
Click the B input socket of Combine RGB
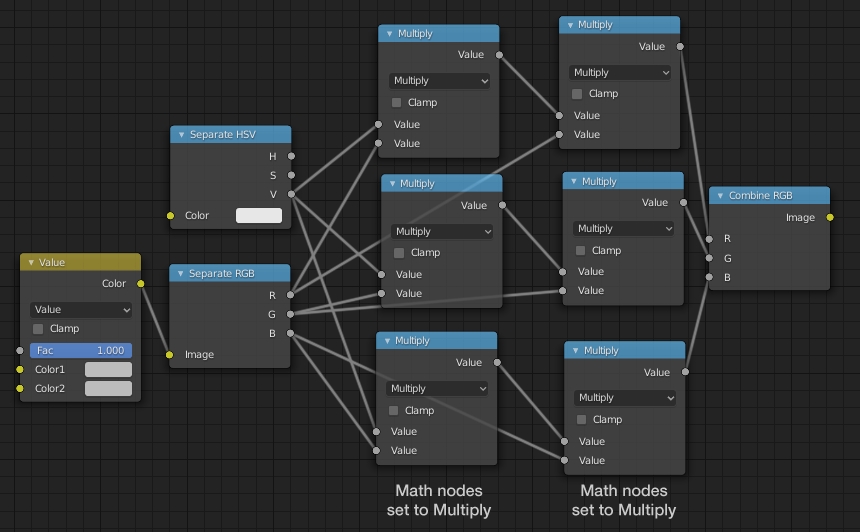[x=709, y=278]
